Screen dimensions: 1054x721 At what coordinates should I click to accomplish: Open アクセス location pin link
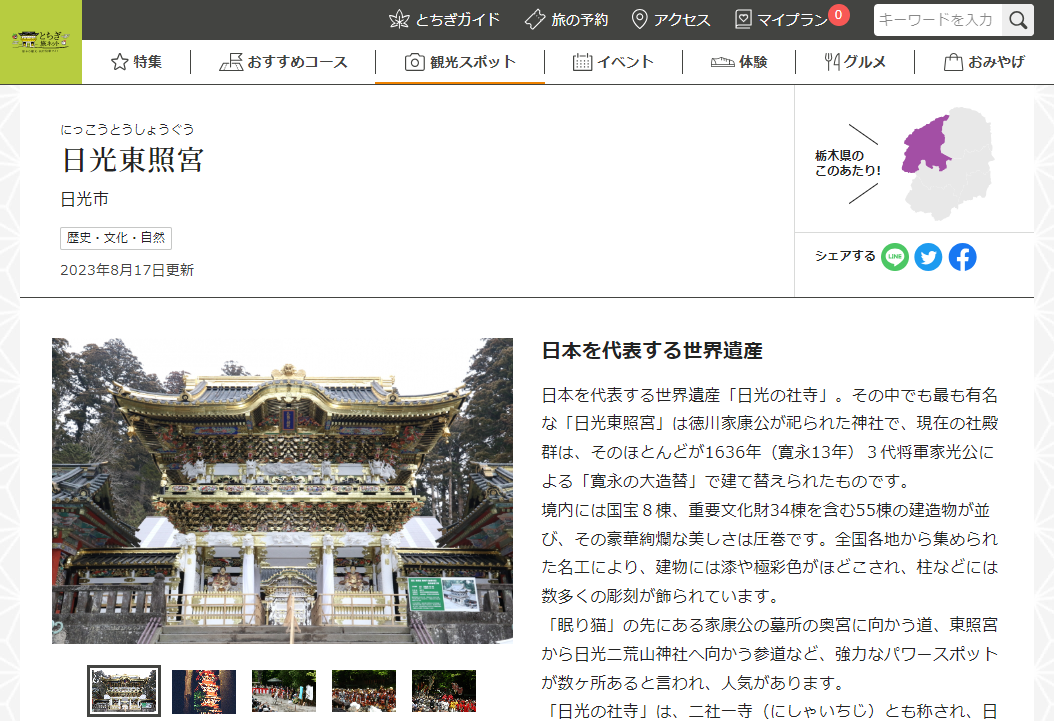pos(671,20)
